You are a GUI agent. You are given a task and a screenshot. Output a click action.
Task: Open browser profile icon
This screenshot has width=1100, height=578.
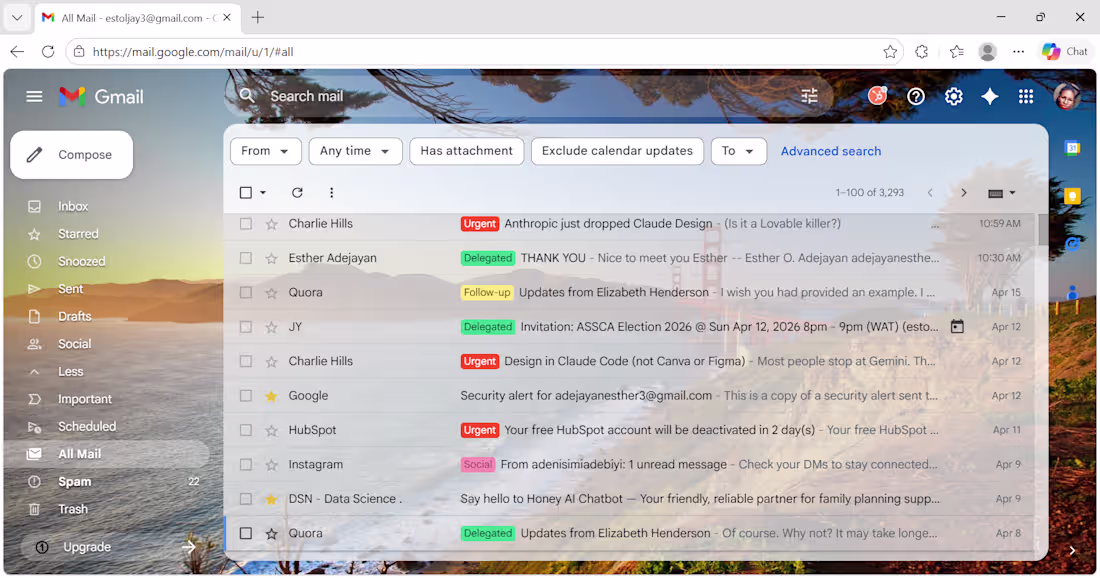[x=988, y=51]
